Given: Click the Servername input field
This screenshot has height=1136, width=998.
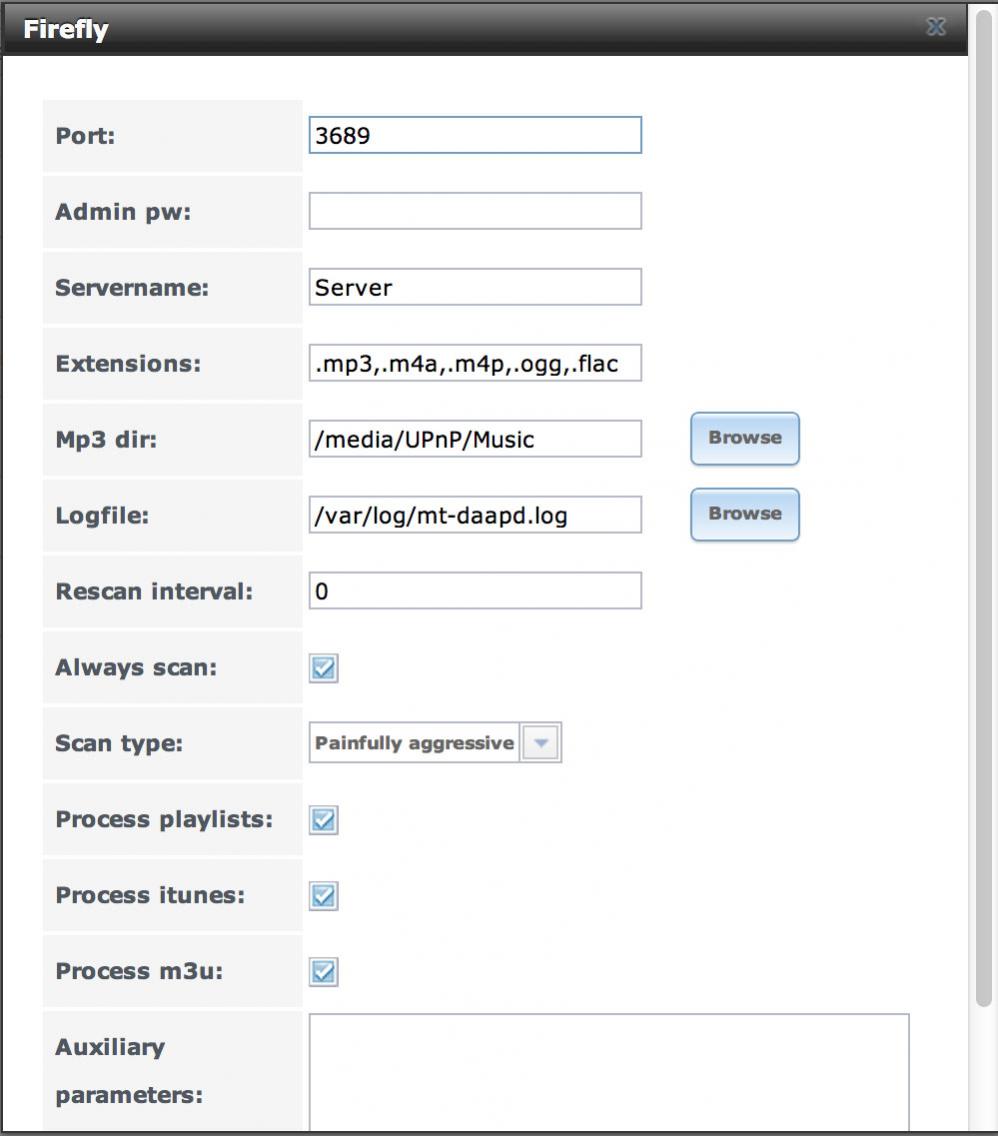Looking at the screenshot, I should point(475,287).
